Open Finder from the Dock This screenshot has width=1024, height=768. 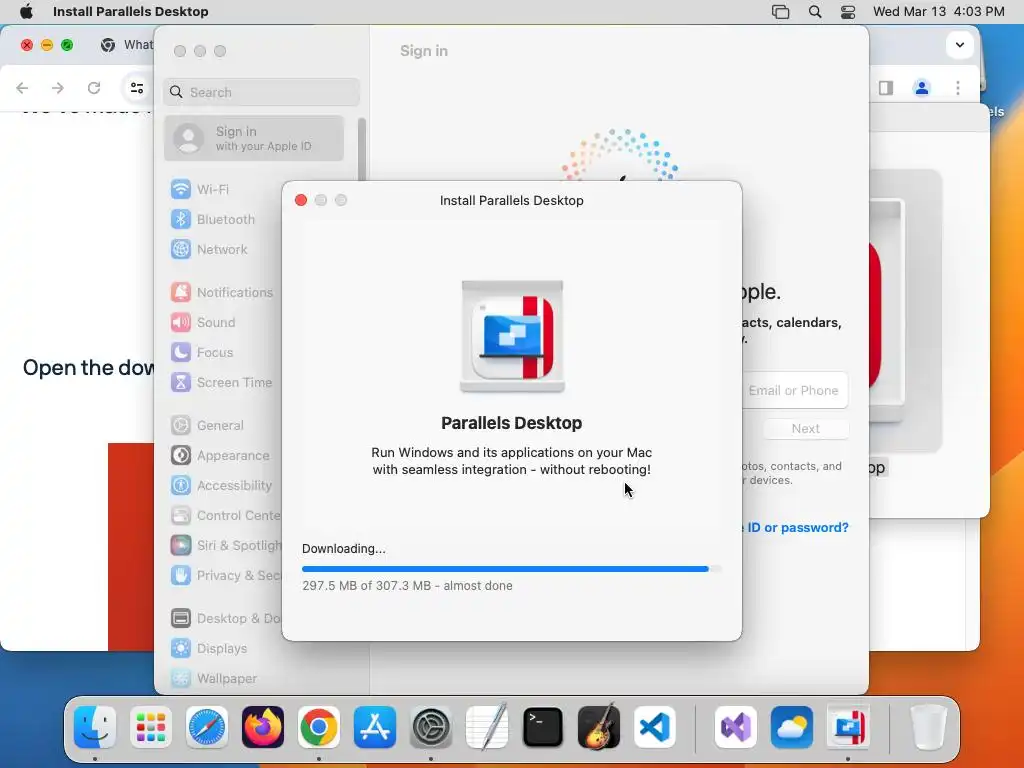(95, 727)
